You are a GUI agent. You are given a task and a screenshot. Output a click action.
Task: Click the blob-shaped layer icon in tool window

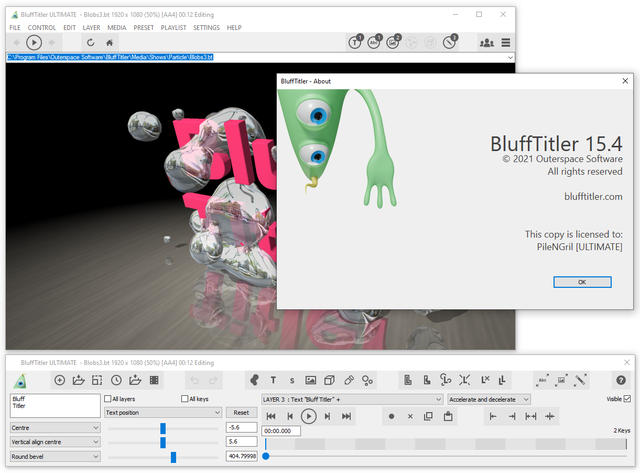click(254, 380)
